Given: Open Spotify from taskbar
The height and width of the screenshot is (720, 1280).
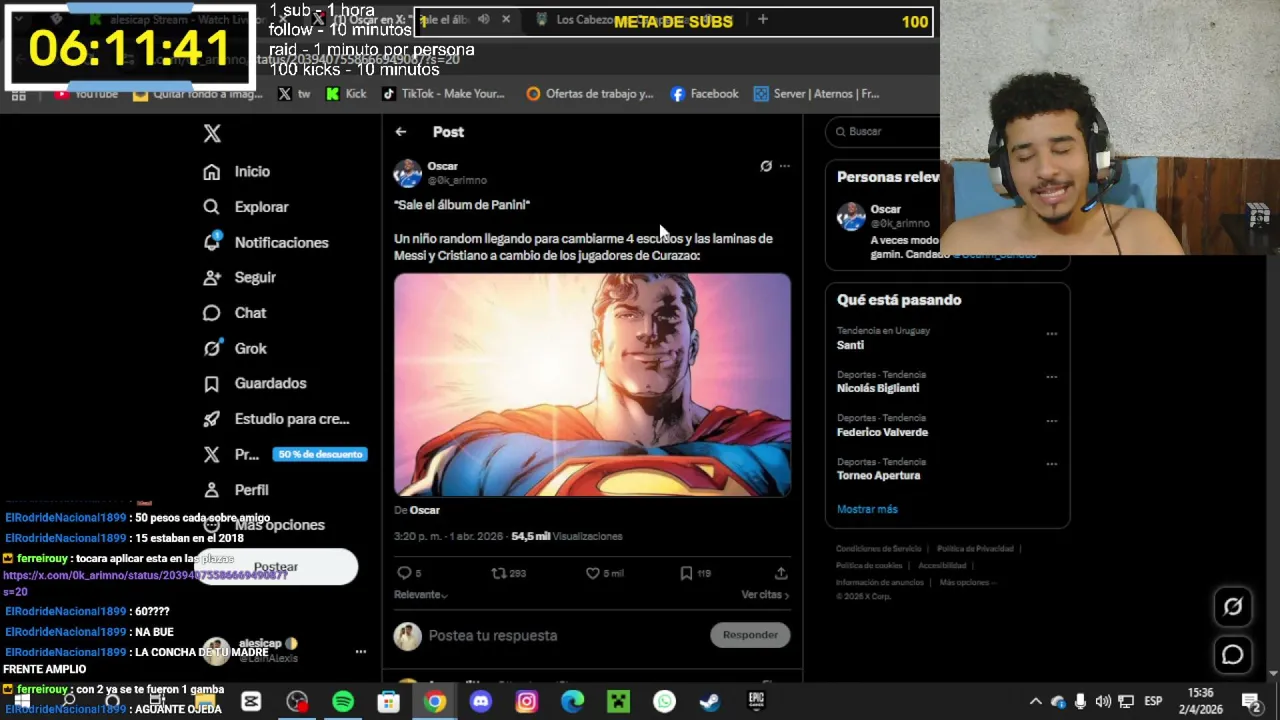Looking at the screenshot, I should click(343, 702).
